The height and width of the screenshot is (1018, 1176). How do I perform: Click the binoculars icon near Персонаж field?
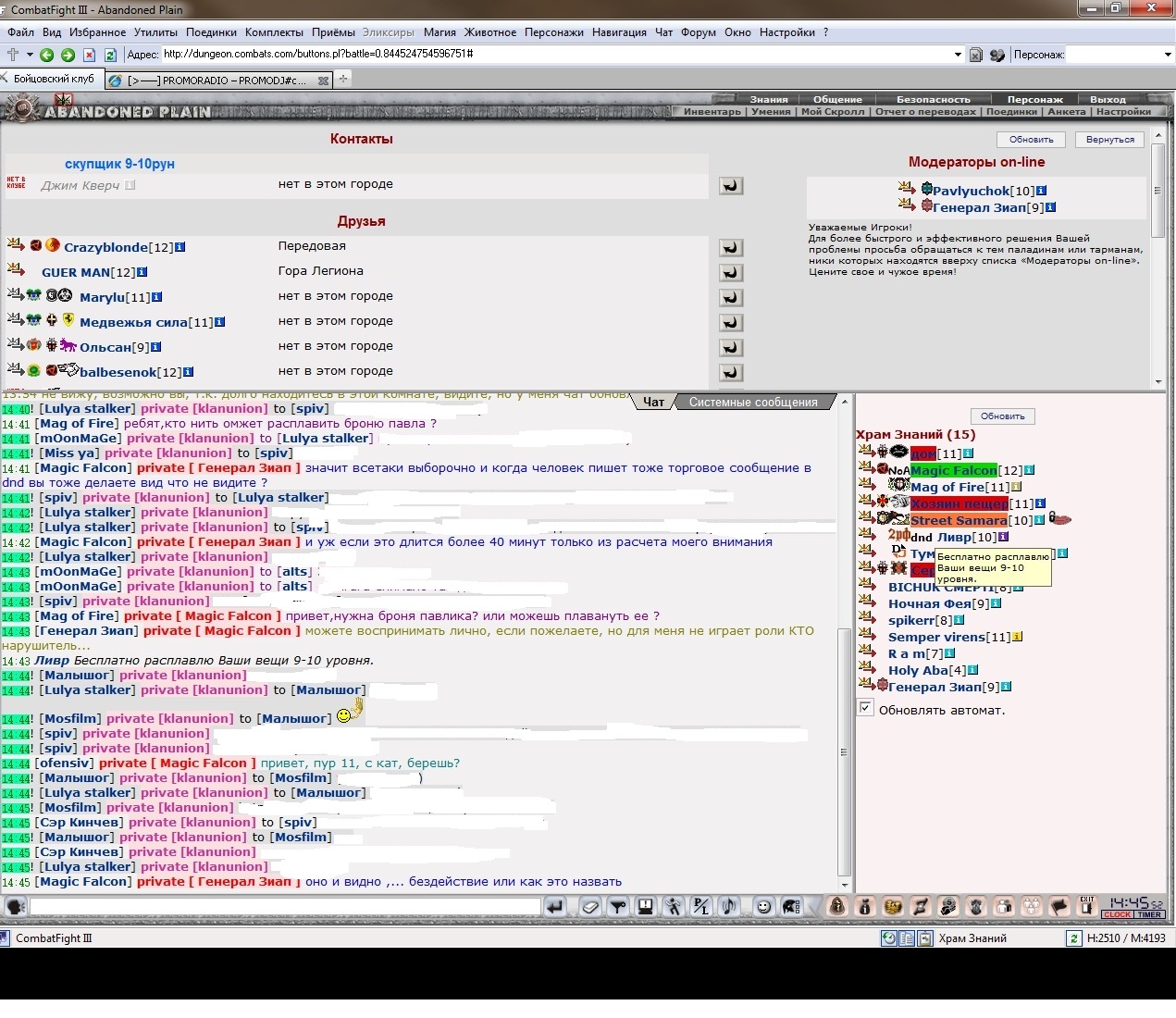pyautogui.click(x=997, y=55)
